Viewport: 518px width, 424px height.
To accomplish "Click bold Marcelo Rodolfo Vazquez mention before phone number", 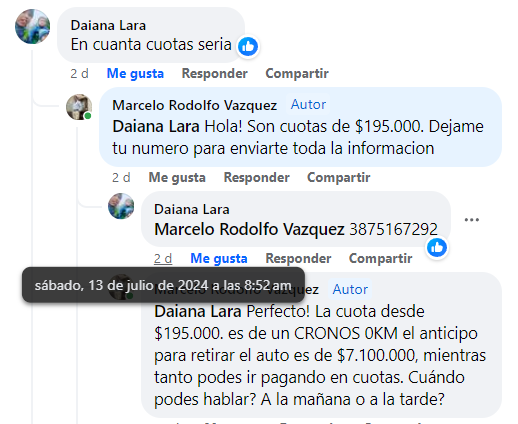I will [x=249, y=229].
